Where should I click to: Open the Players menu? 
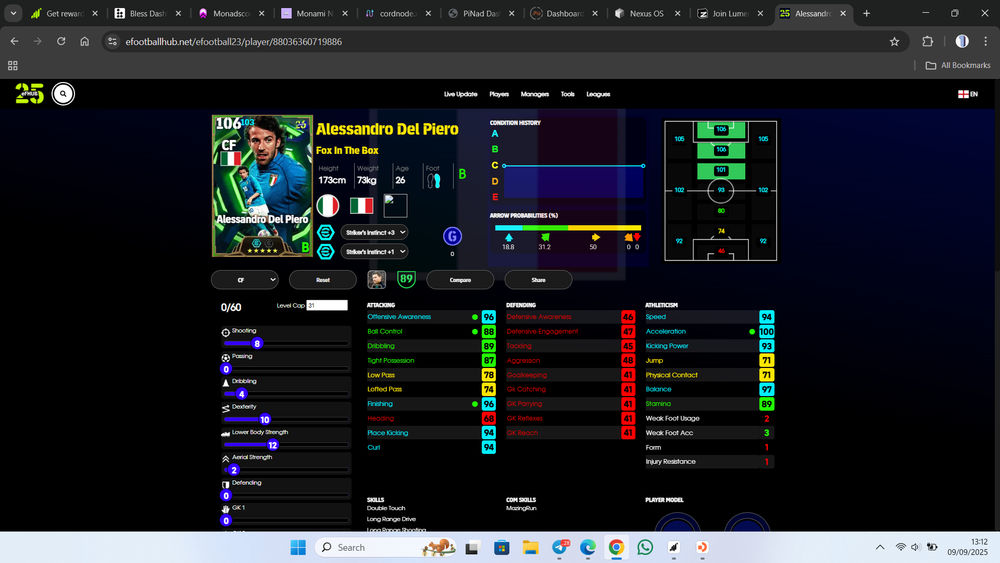pos(499,94)
